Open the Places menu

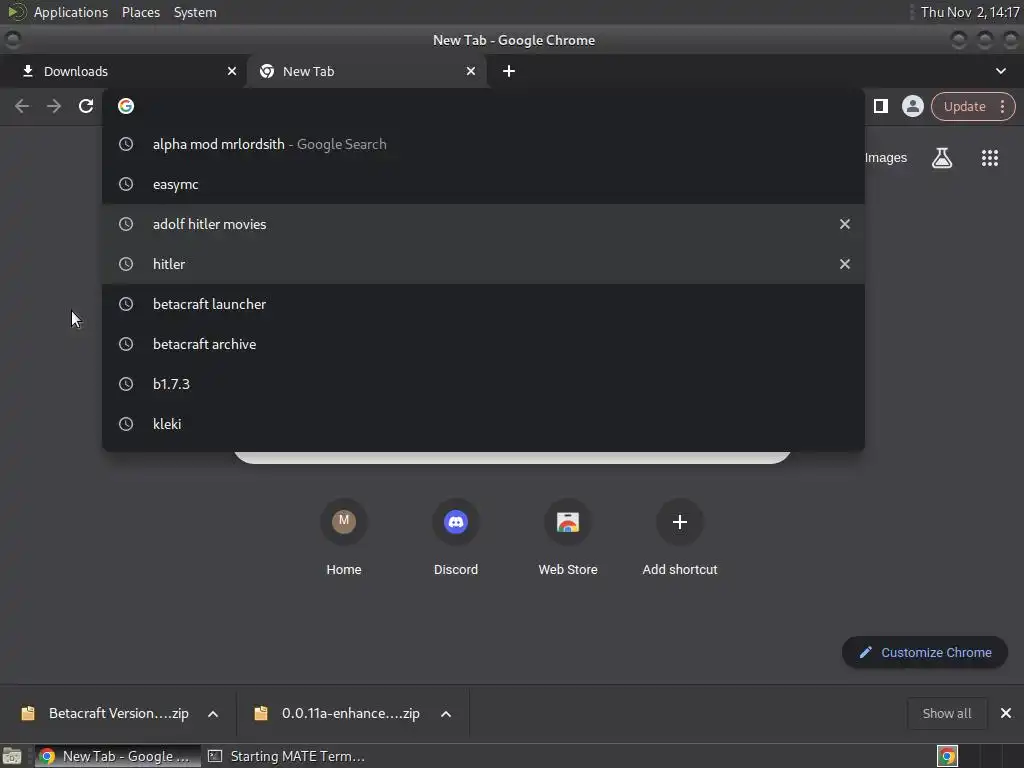pos(141,12)
